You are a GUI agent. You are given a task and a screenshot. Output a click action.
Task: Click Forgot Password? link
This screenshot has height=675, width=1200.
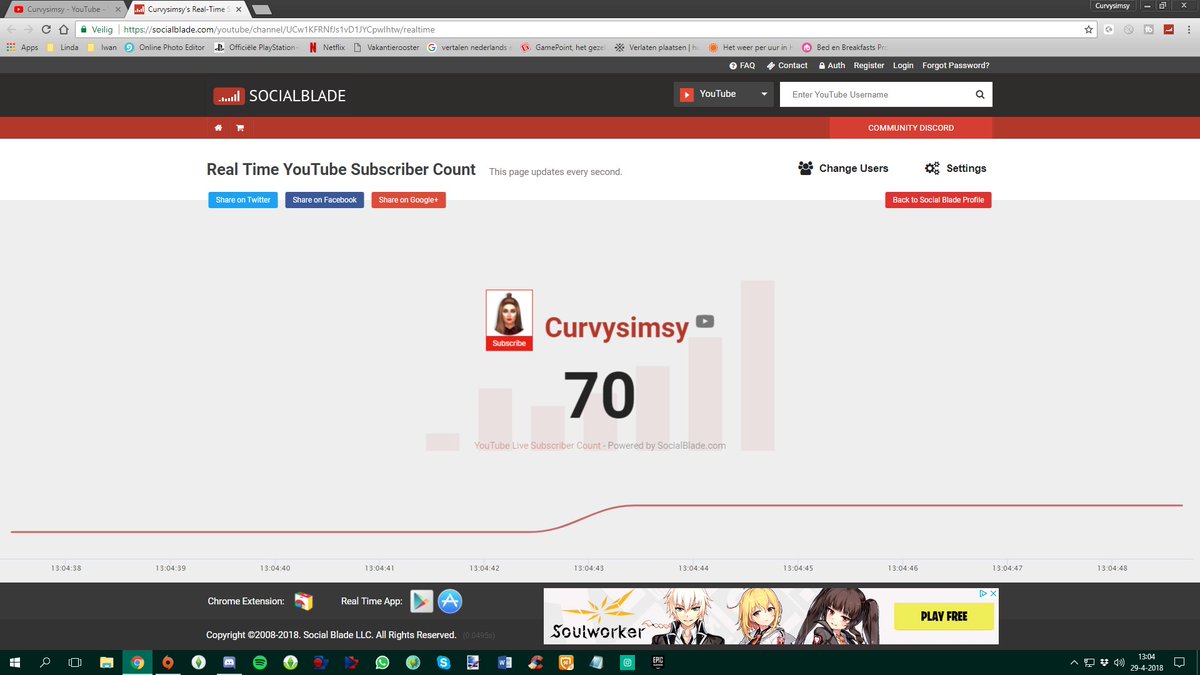pos(956,65)
